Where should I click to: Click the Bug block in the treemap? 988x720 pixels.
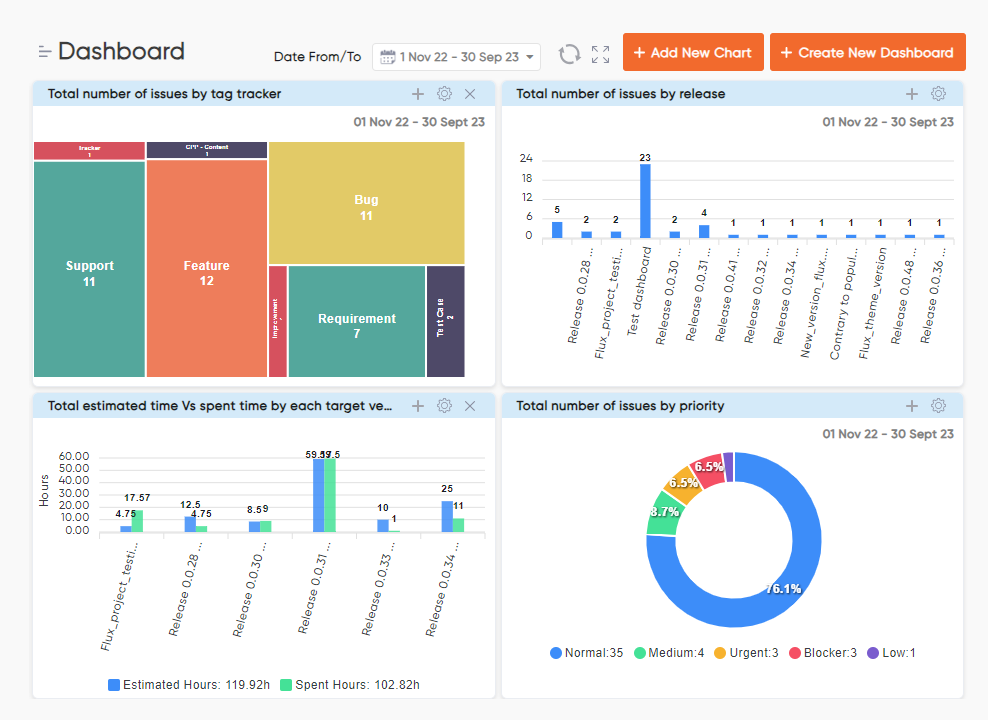pyautogui.click(x=366, y=203)
